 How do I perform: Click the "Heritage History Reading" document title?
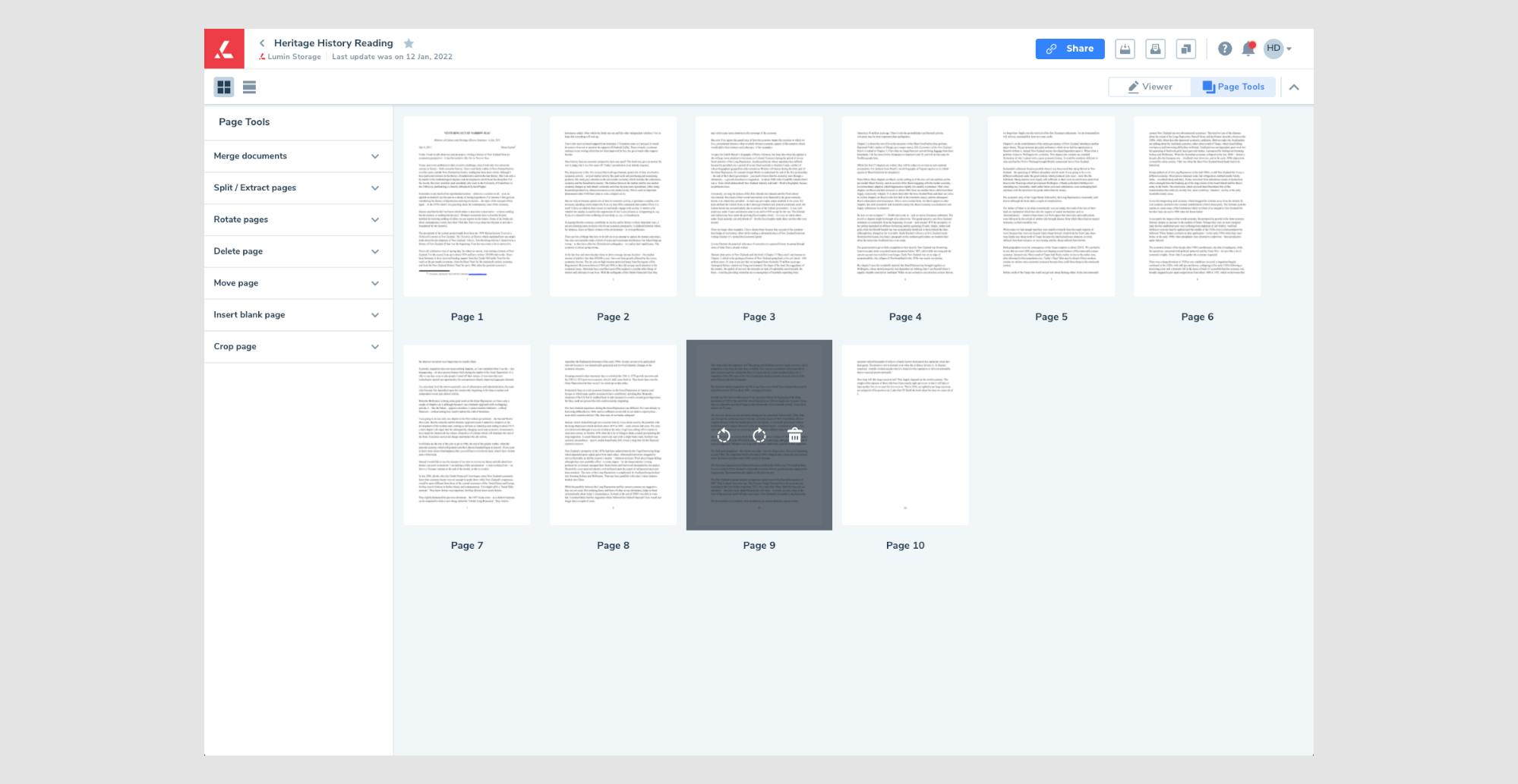tap(333, 43)
